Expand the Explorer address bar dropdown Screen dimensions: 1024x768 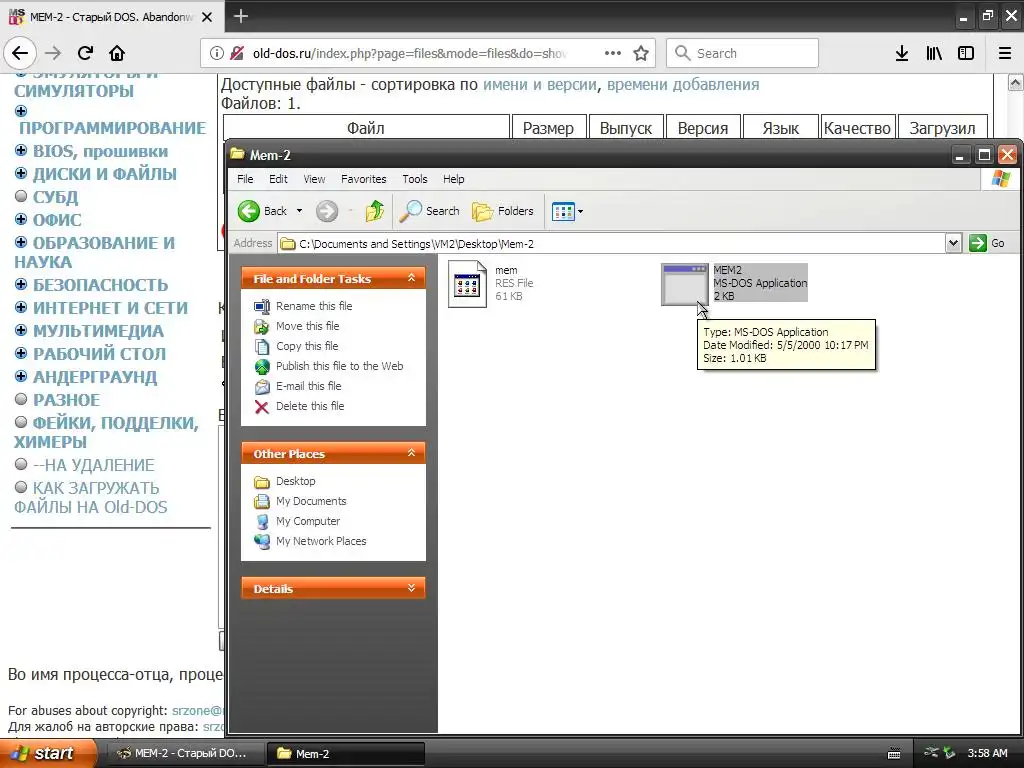(953, 243)
